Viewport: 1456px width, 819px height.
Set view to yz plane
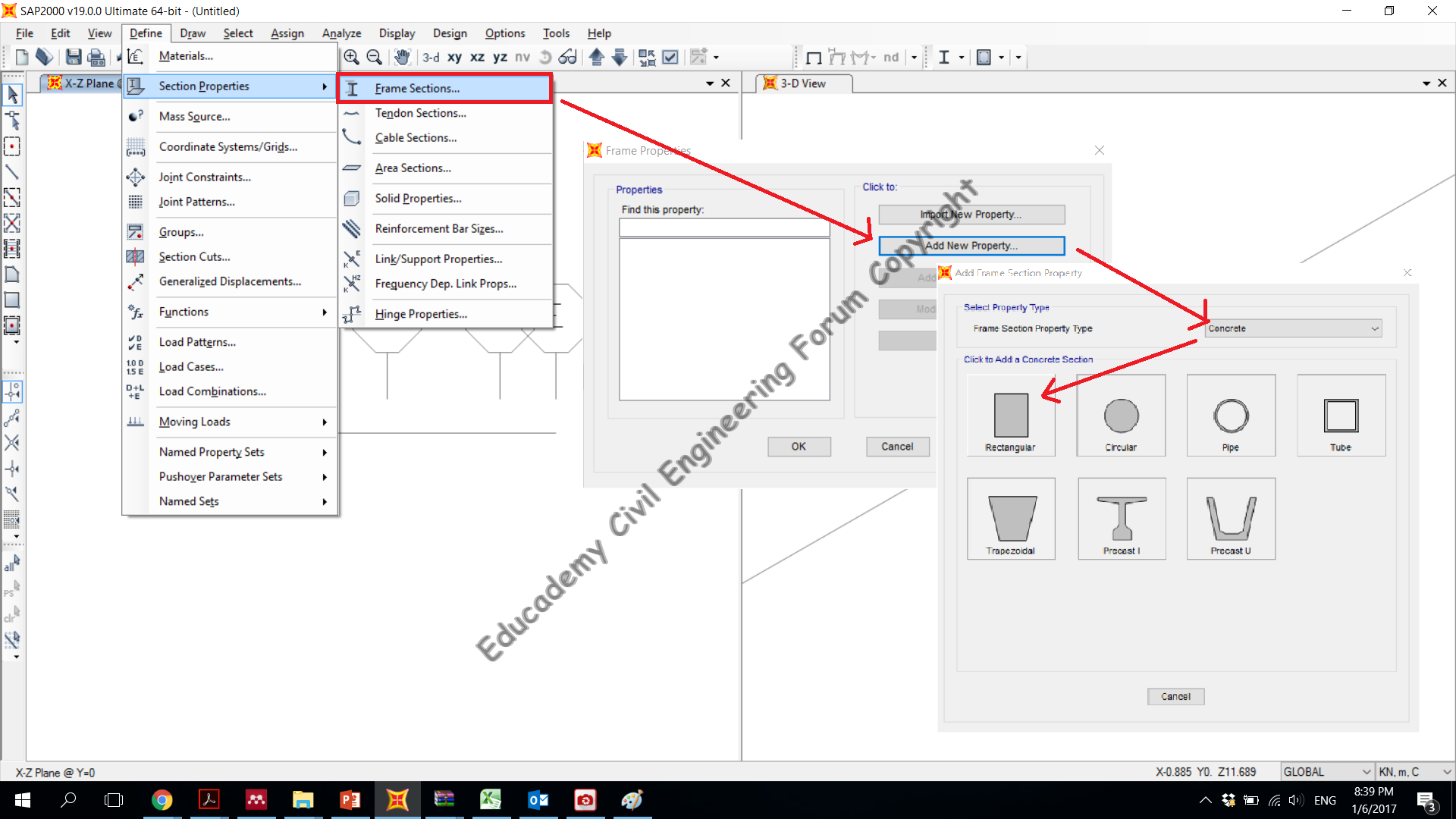point(500,57)
